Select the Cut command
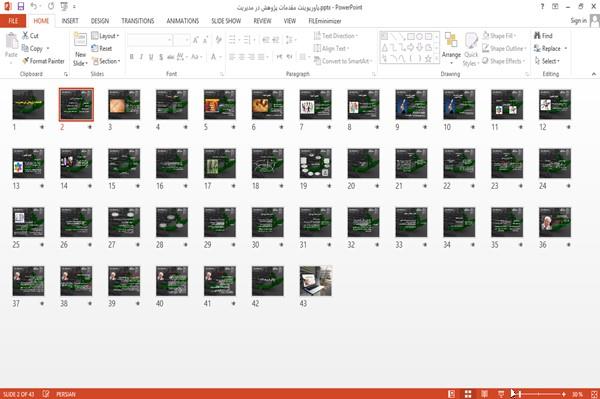This screenshot has width=600, height=399. (x=30, y=36)
